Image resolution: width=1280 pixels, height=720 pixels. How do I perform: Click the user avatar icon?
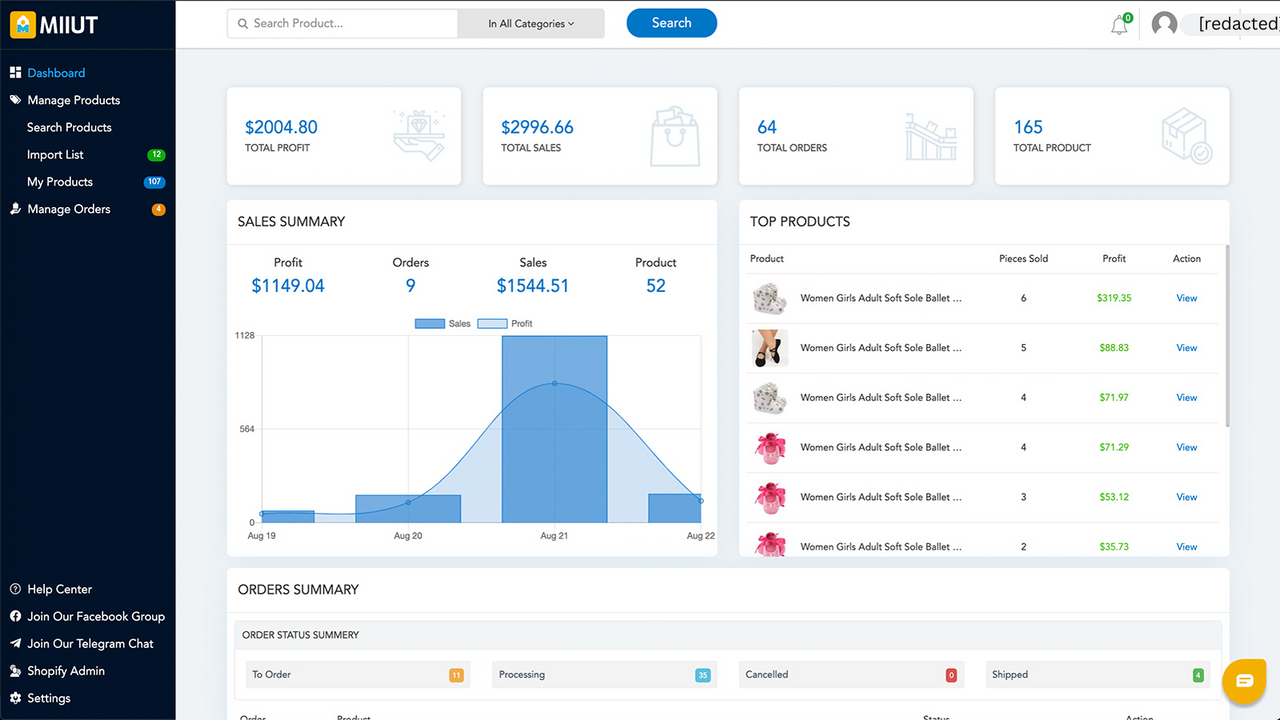[1164, 24]
